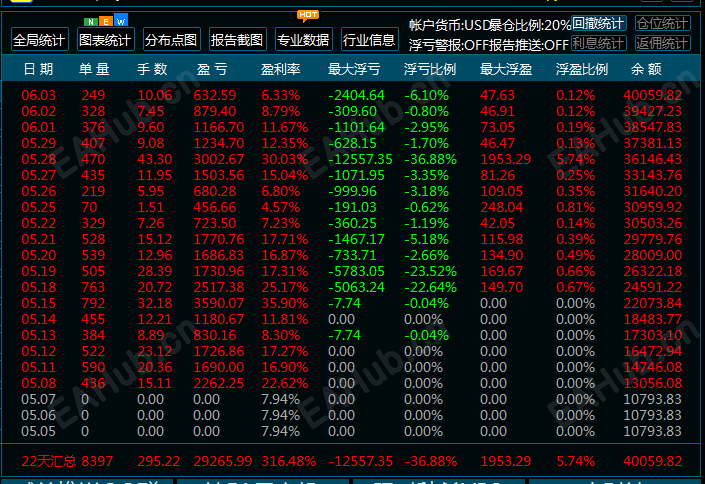The height and width of the screenshot is (484, 705).
Task: Select the 05.29 date cell
Action: tap(39, 143)
